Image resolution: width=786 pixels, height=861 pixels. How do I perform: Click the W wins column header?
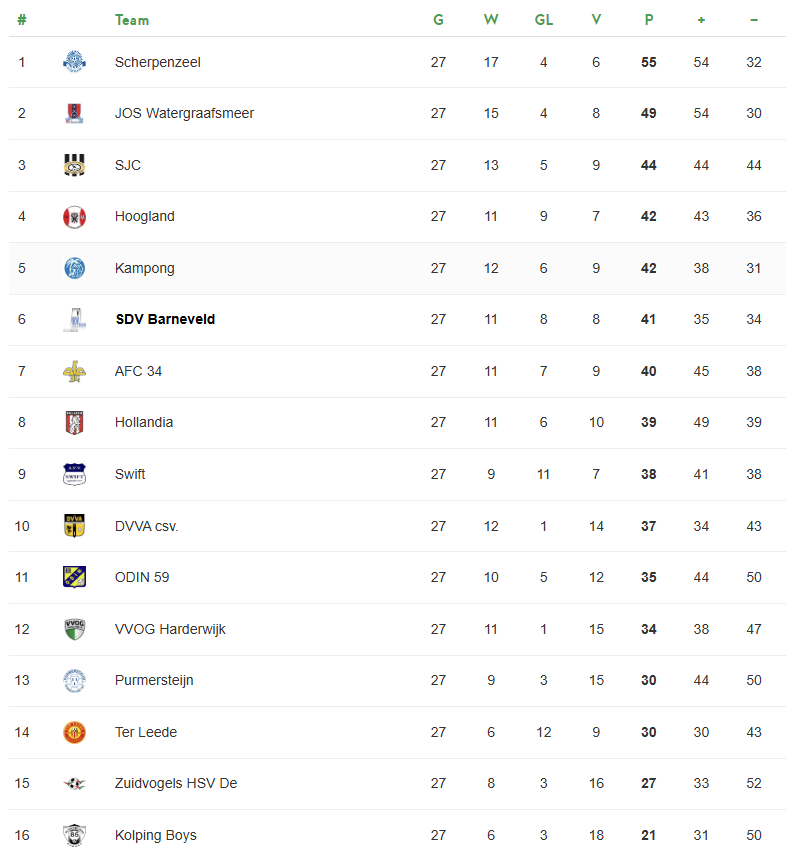pyautogui.click(x=490, y=20)
